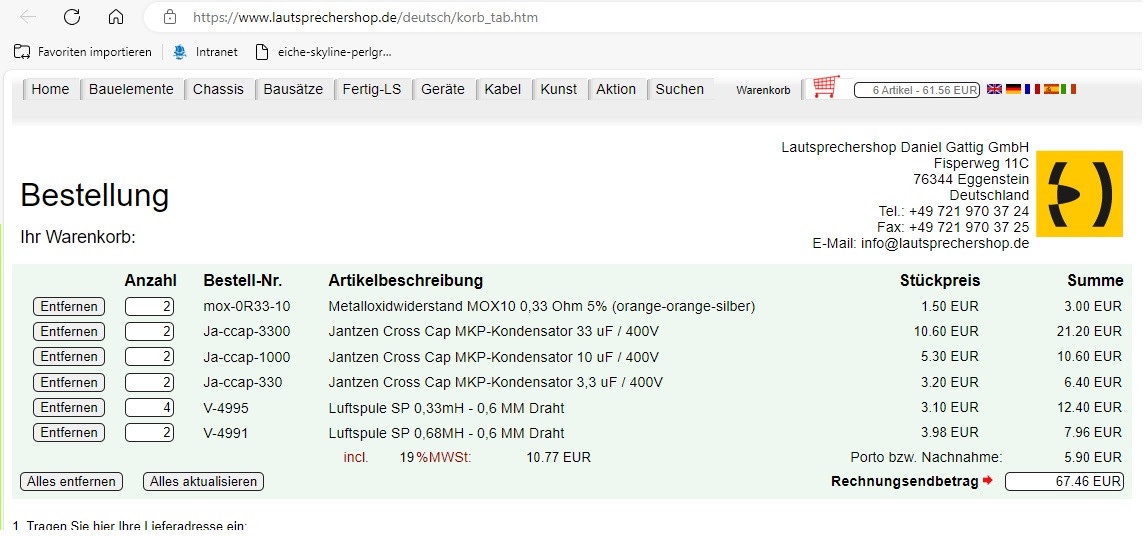Edit quantity for Ja-ccap-1000

(150, 357)
